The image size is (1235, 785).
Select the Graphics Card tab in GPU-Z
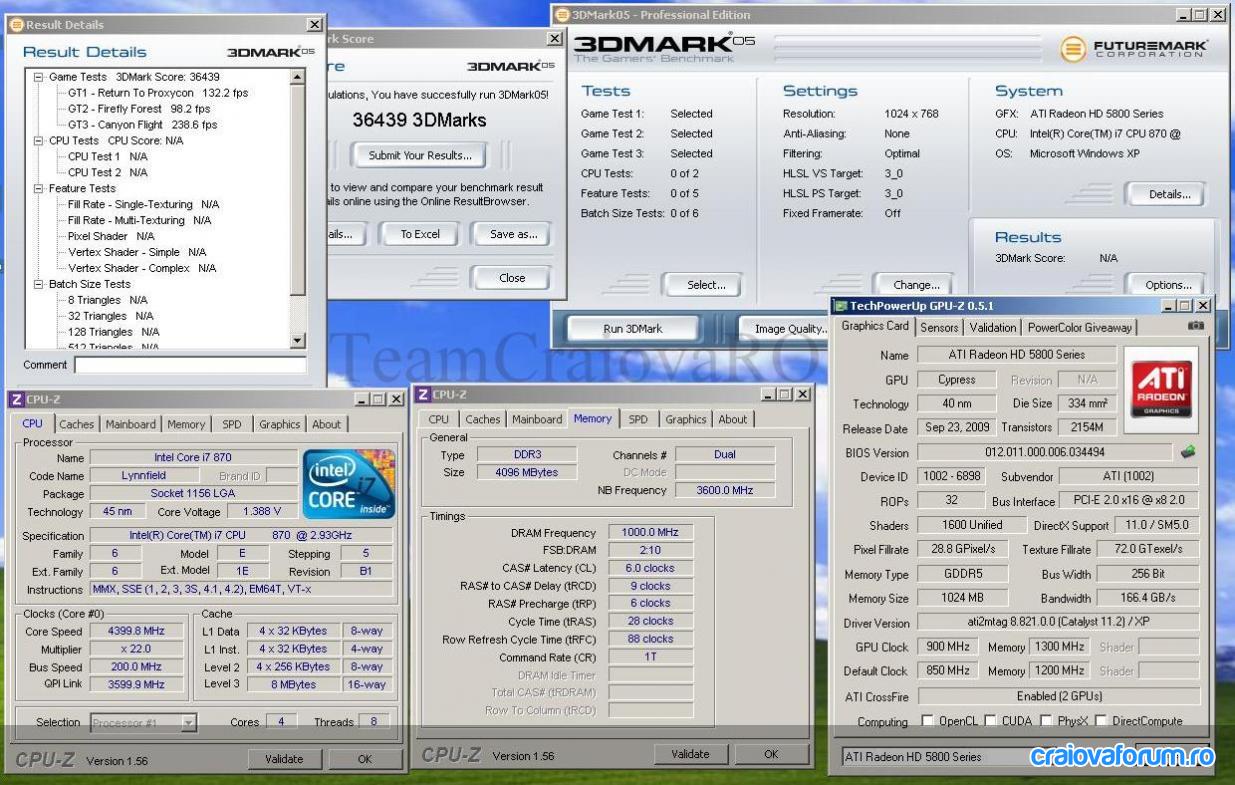(875, 326)
